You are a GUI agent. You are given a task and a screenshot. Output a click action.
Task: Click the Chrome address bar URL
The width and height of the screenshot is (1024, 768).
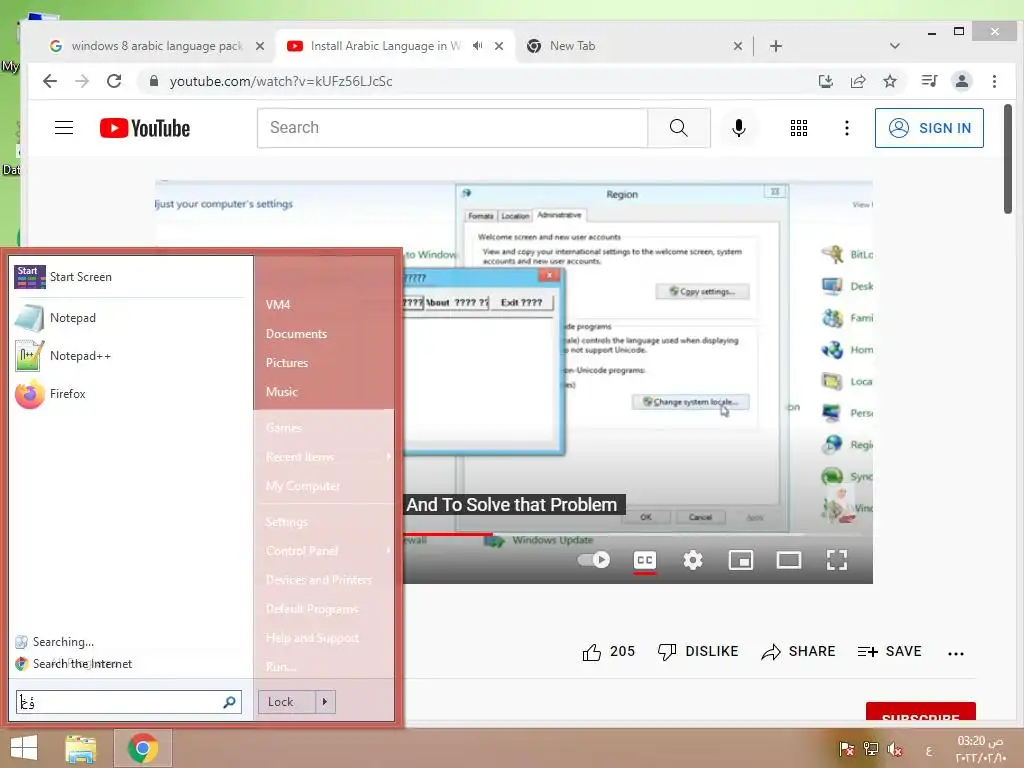pos(281,81)
